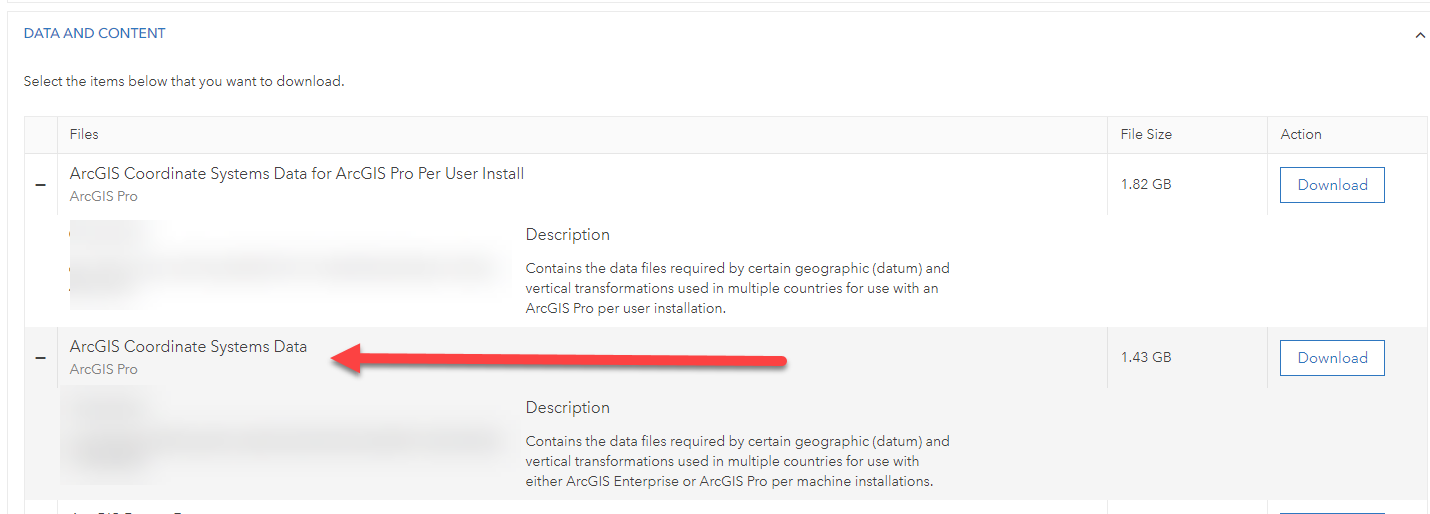Click the second row's Description heading
1430x514 pixels.
(x=567, y=408)
